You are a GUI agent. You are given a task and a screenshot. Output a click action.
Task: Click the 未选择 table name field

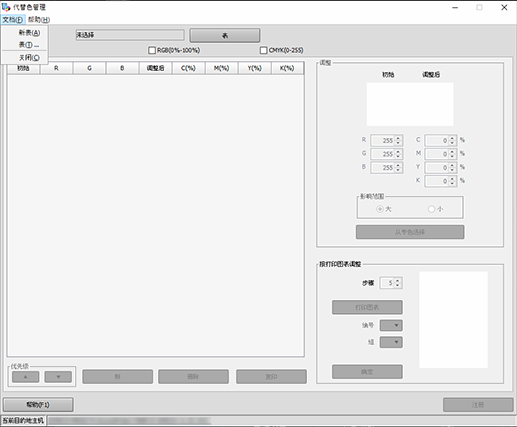tap(130, 35)
